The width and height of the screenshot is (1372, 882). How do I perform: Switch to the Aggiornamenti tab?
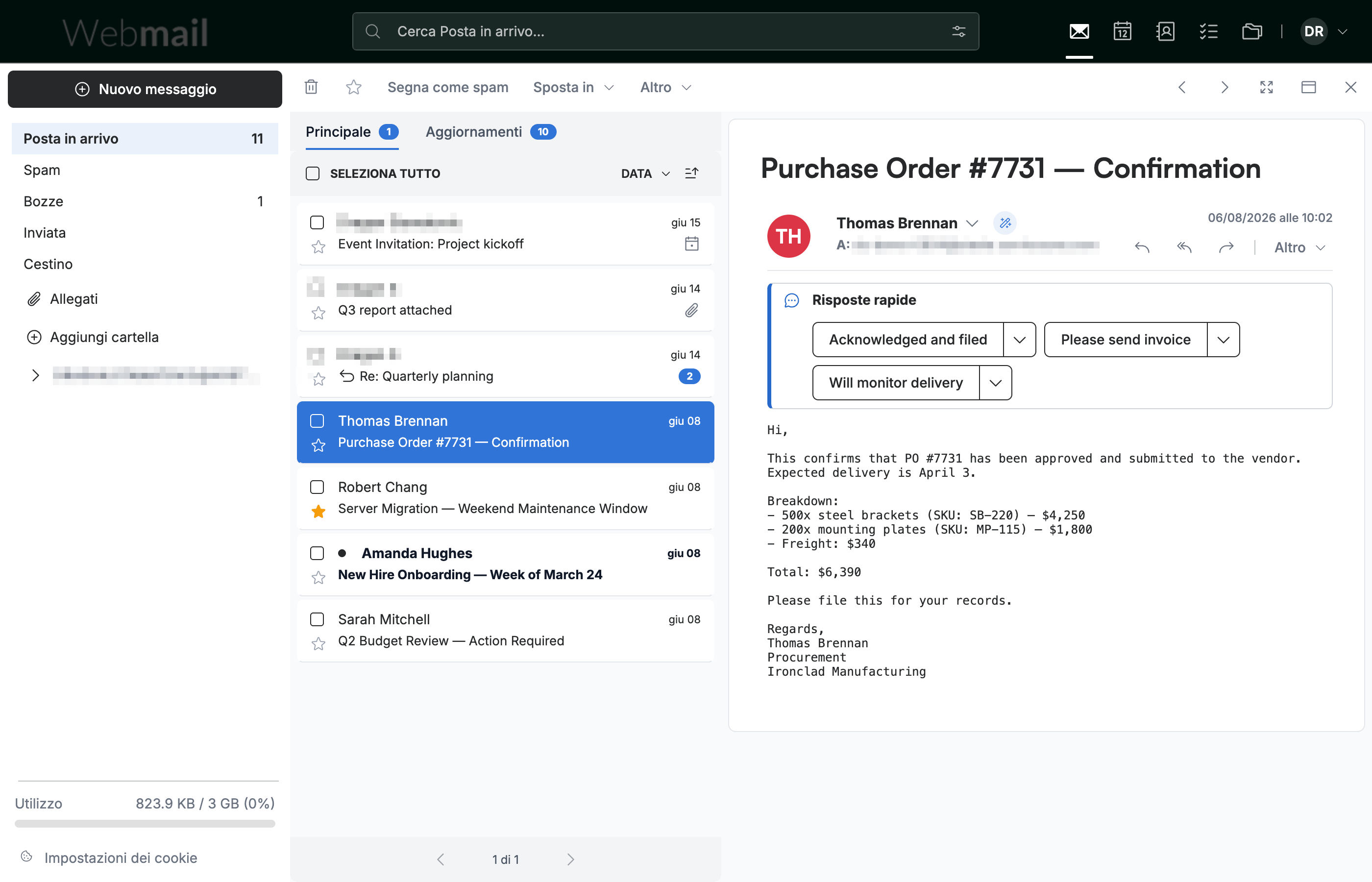click(x=491, y=132)
